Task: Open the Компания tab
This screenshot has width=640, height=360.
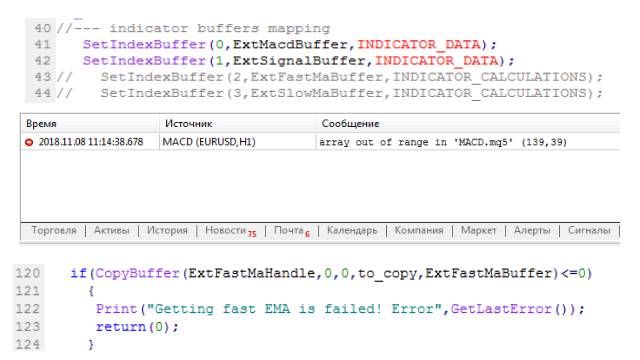Action: [419, 230]
